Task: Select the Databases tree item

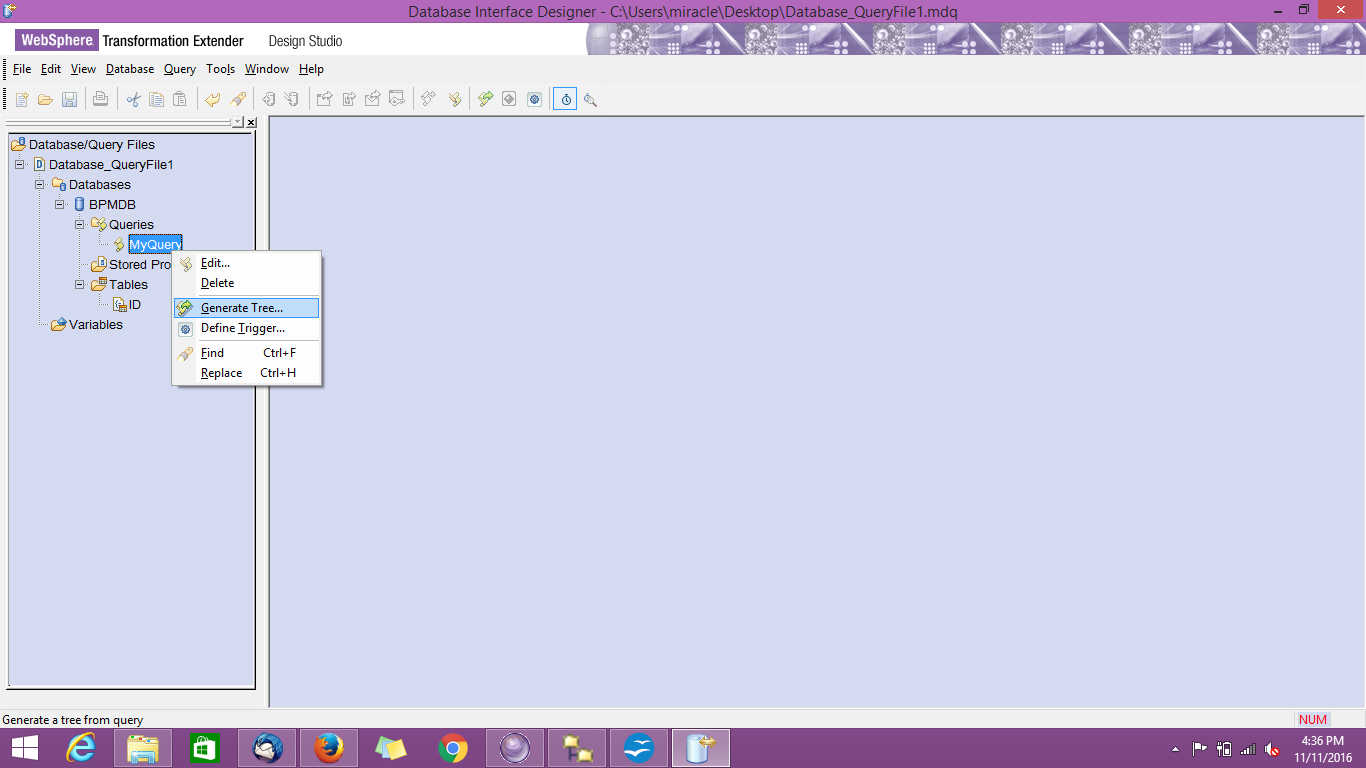Action: tap(100, 184)
